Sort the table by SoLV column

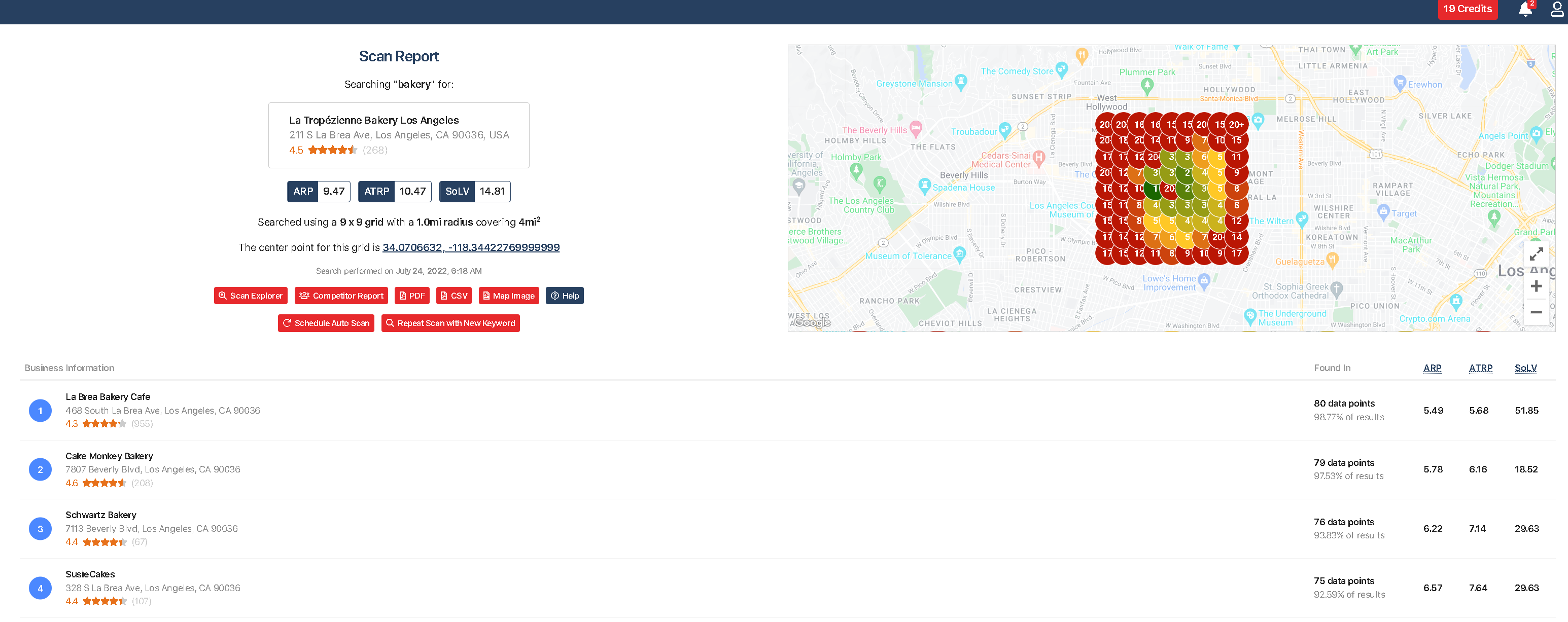coord(1525,368)
